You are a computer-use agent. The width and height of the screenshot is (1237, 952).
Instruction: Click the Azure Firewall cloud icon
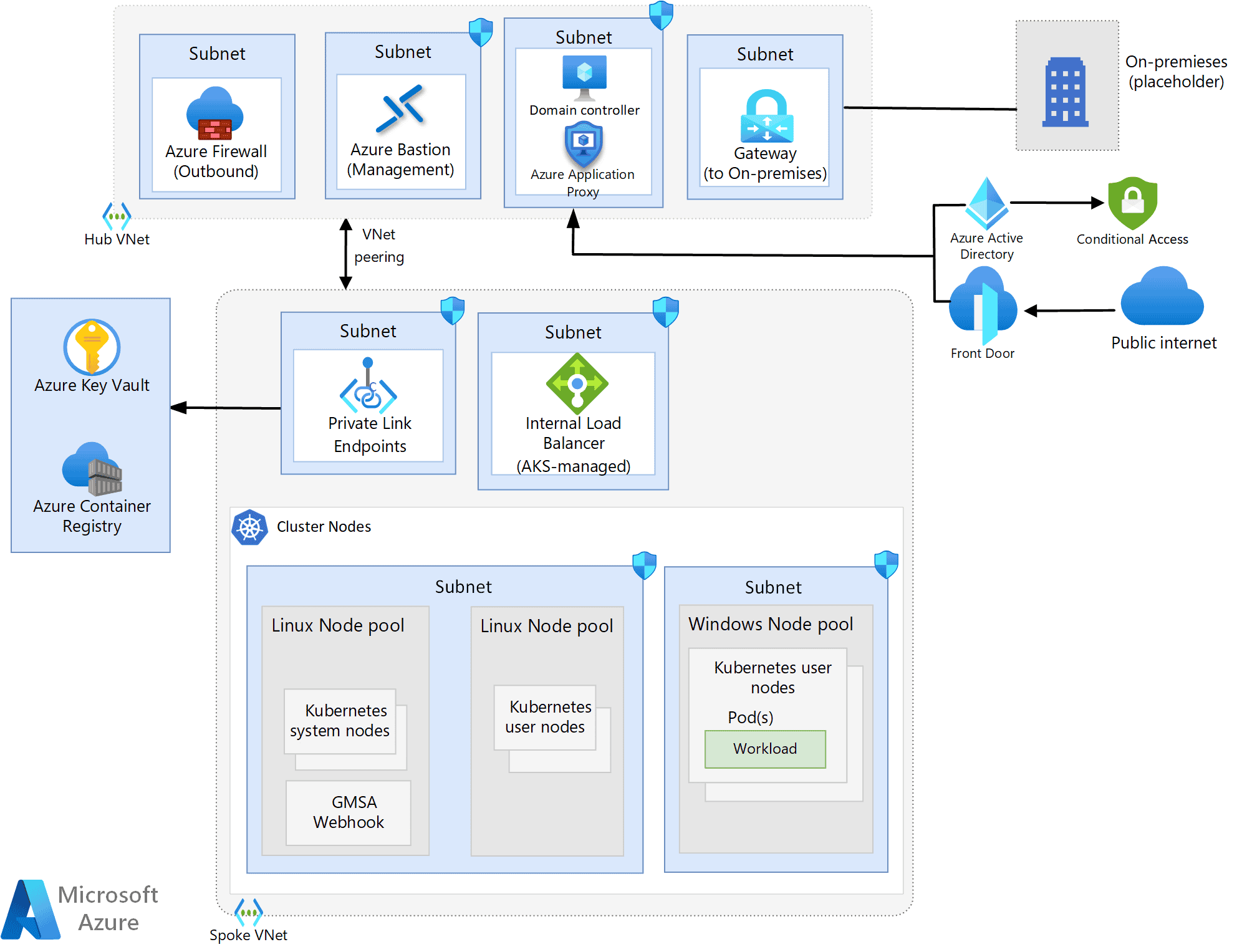click(215, 113)
